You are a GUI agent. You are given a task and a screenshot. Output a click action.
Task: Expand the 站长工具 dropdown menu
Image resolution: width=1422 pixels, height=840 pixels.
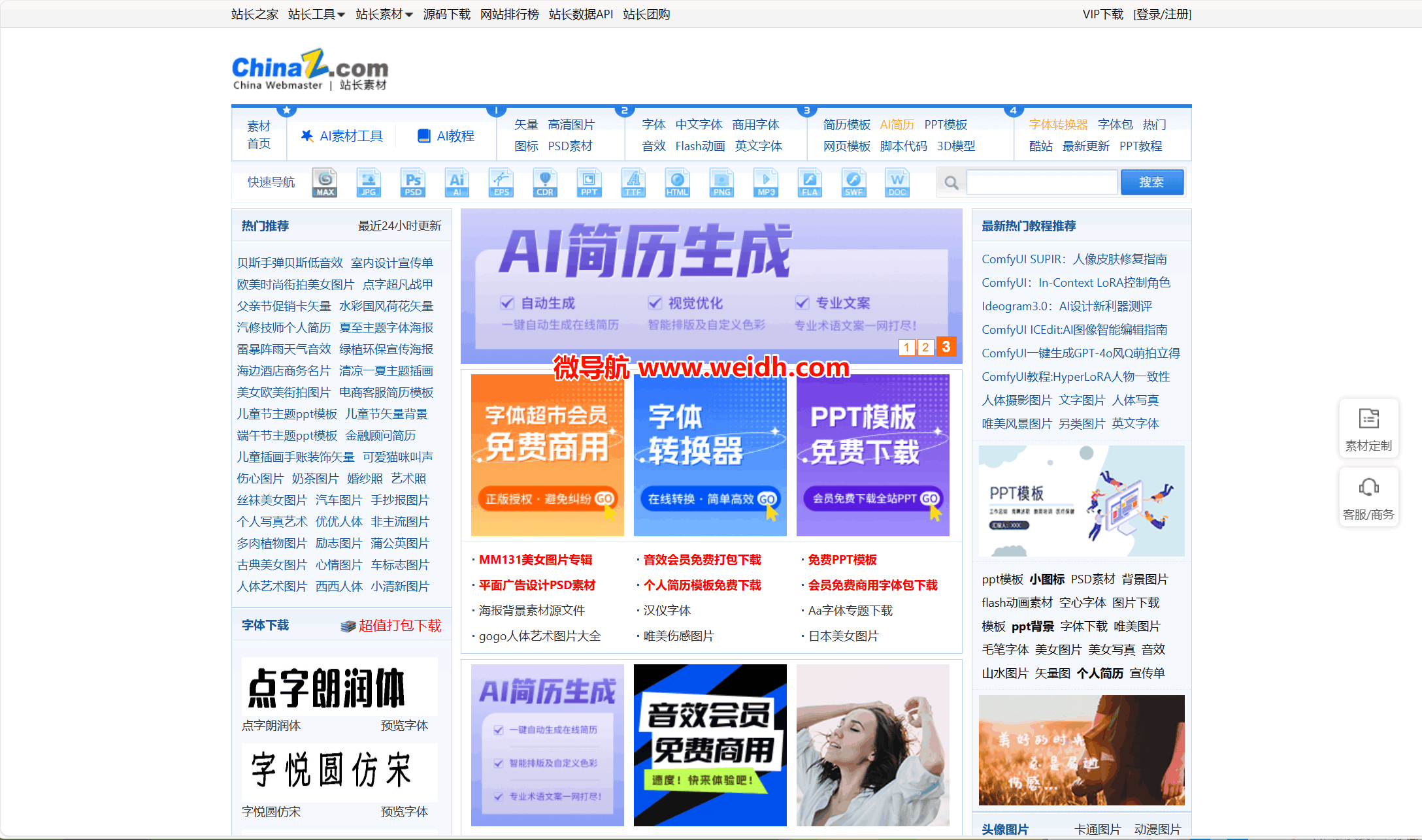coord(316,14)
